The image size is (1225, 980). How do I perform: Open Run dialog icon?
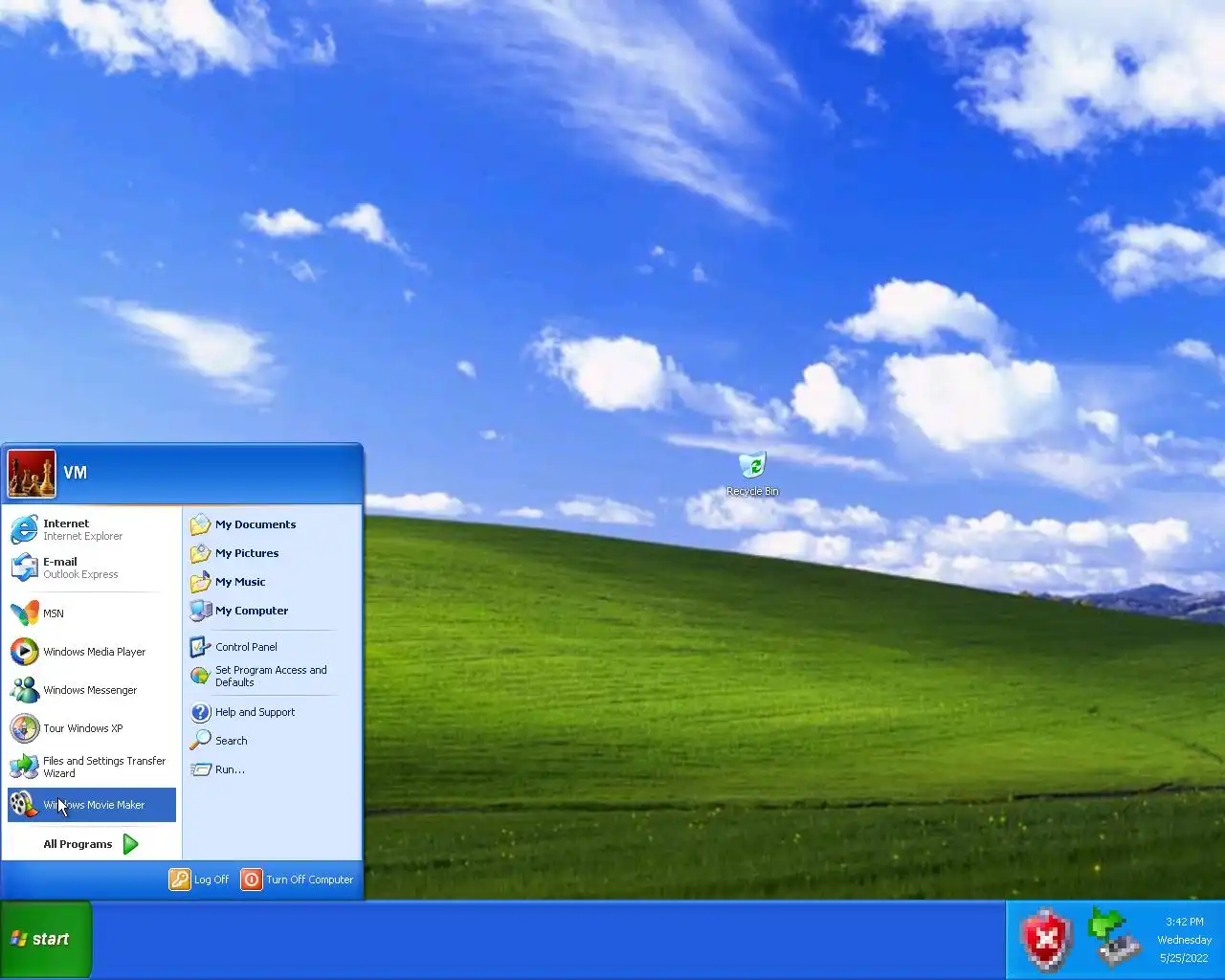[200, 769]
